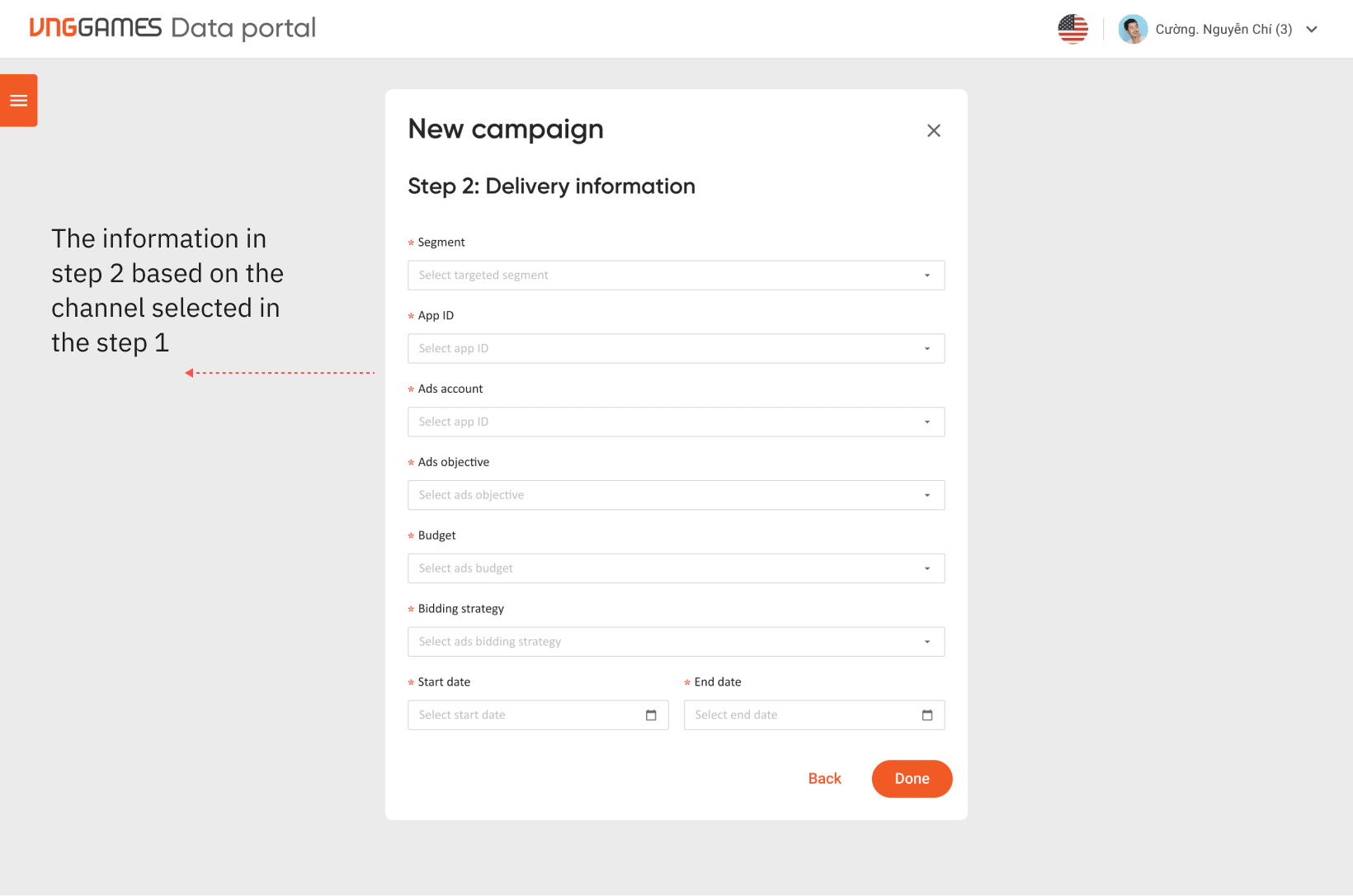Click the VNGGAMES Data portal logo

coord(172,28)
